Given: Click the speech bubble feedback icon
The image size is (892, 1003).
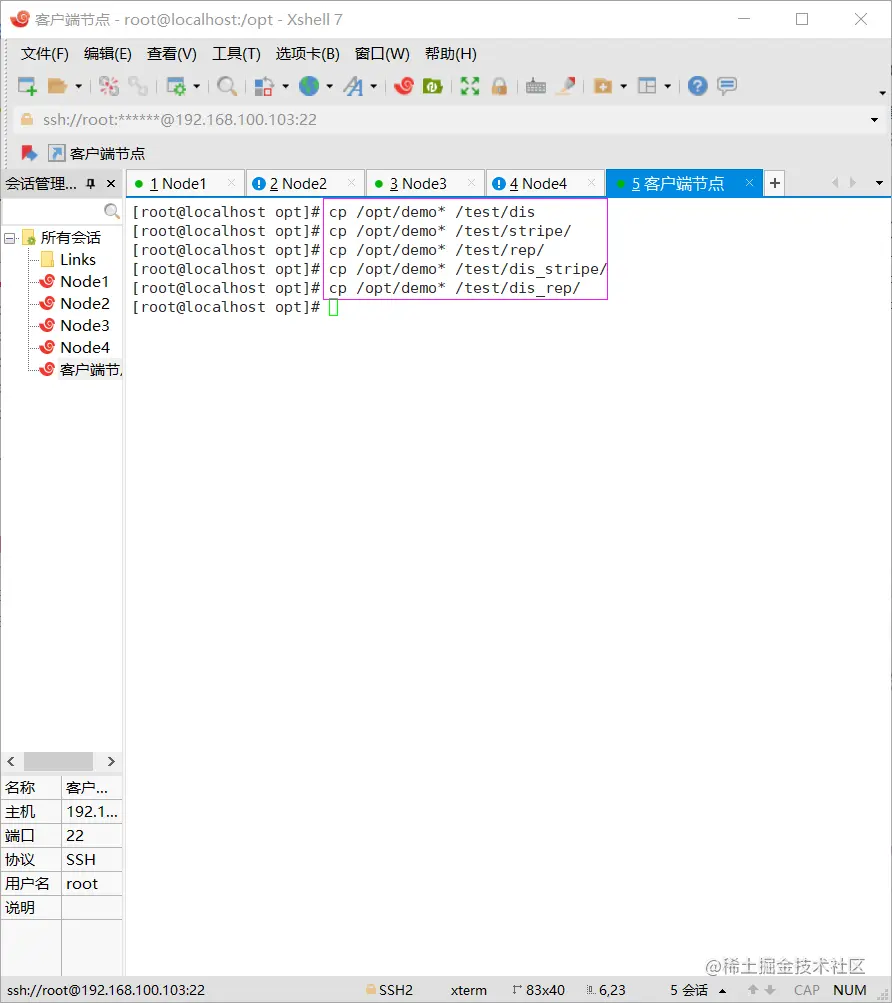Looking at the screenshot, I should coord(727,86).
